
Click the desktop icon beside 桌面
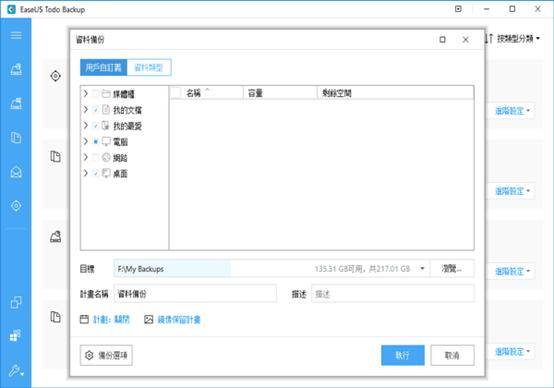(x=106, y=173)
